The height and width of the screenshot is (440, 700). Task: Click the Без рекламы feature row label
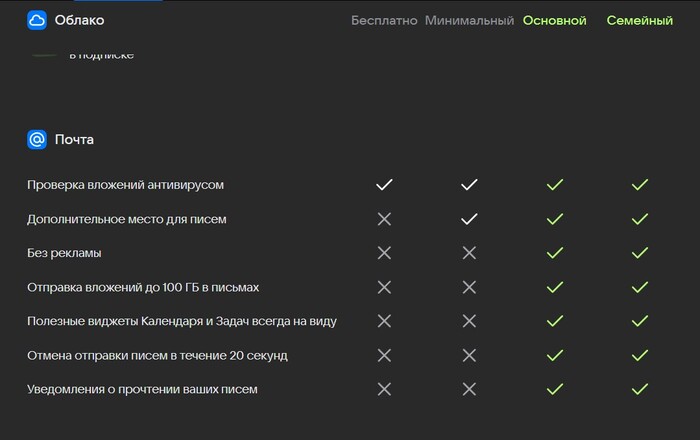[x=64, y=253]
